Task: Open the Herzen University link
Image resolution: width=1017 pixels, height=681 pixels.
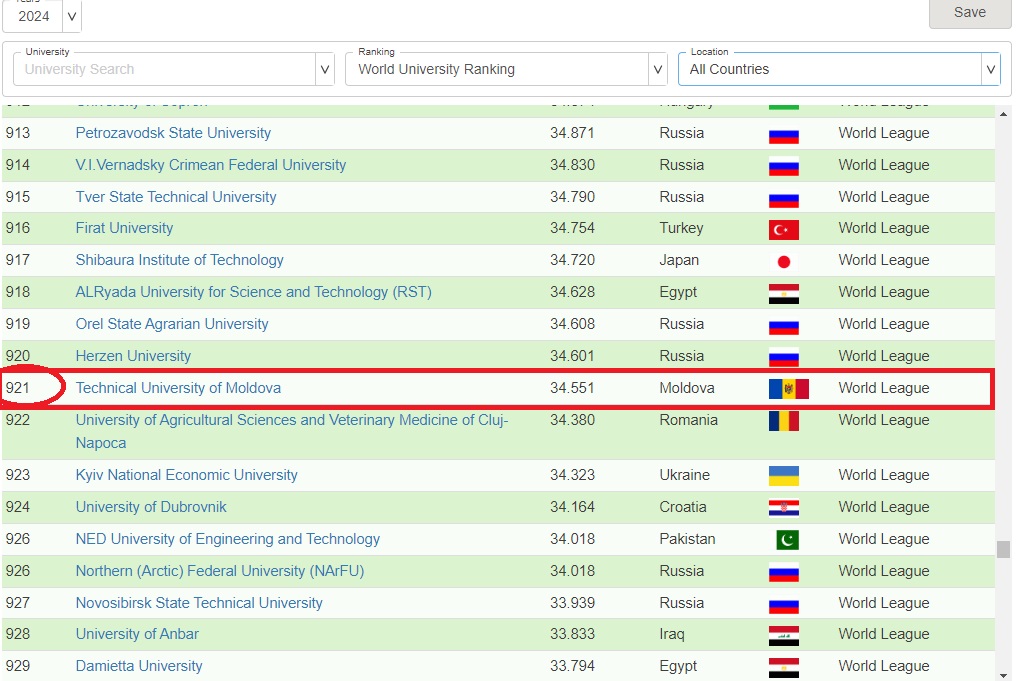Action: click(133, 356)
